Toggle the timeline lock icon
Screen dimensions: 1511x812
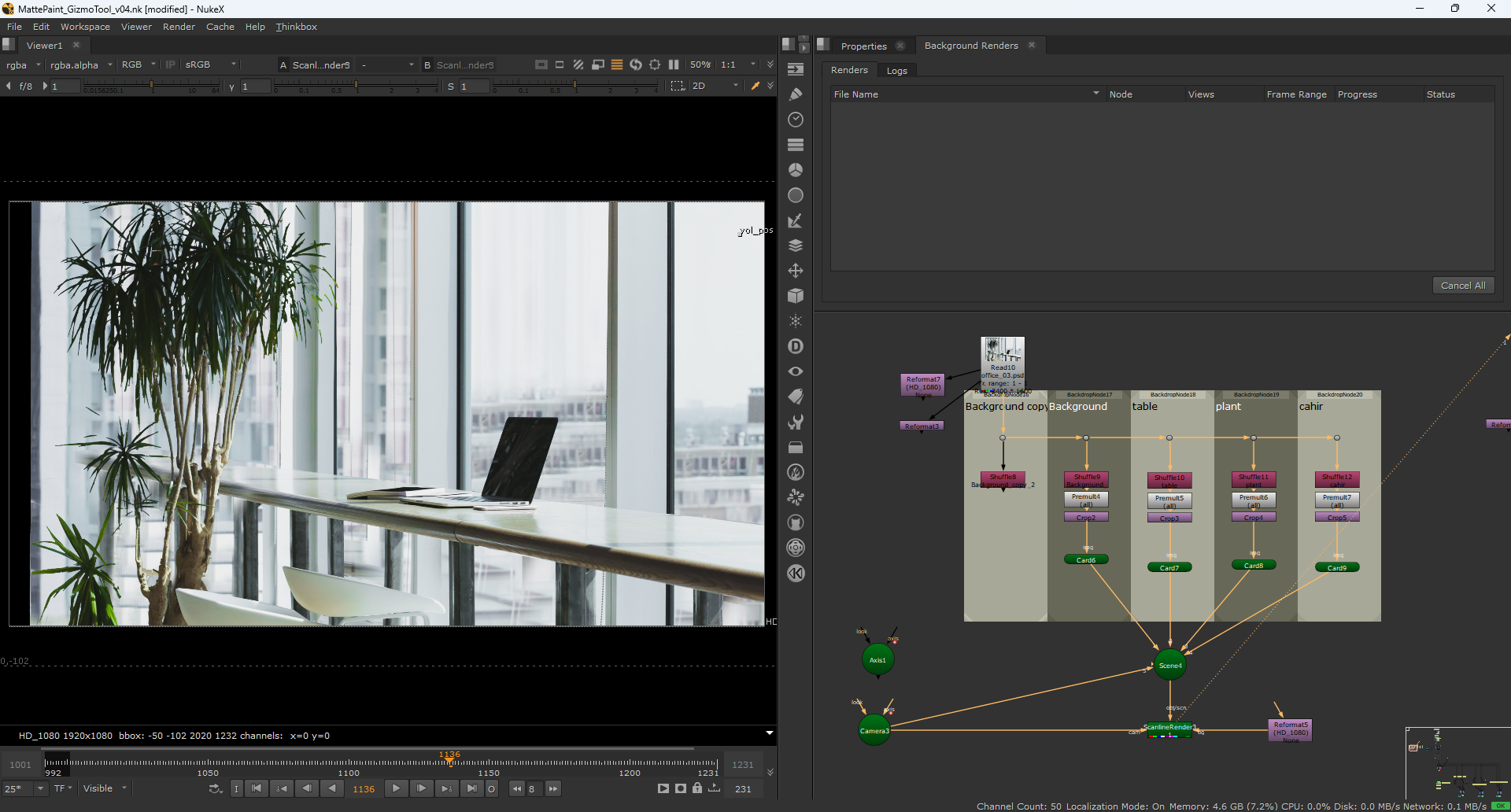click(x=697, y=788)
